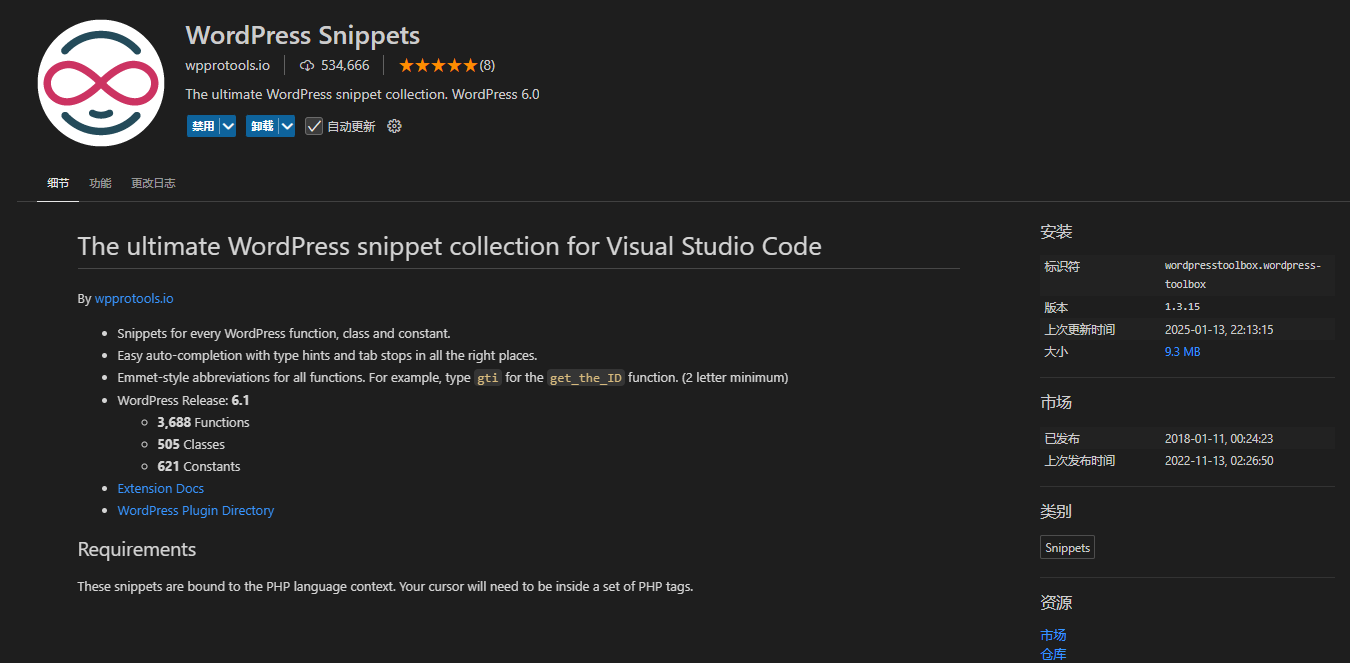Click the gti inline code snippet
This screenshot has height=663, width=1350.
[488, 378]
